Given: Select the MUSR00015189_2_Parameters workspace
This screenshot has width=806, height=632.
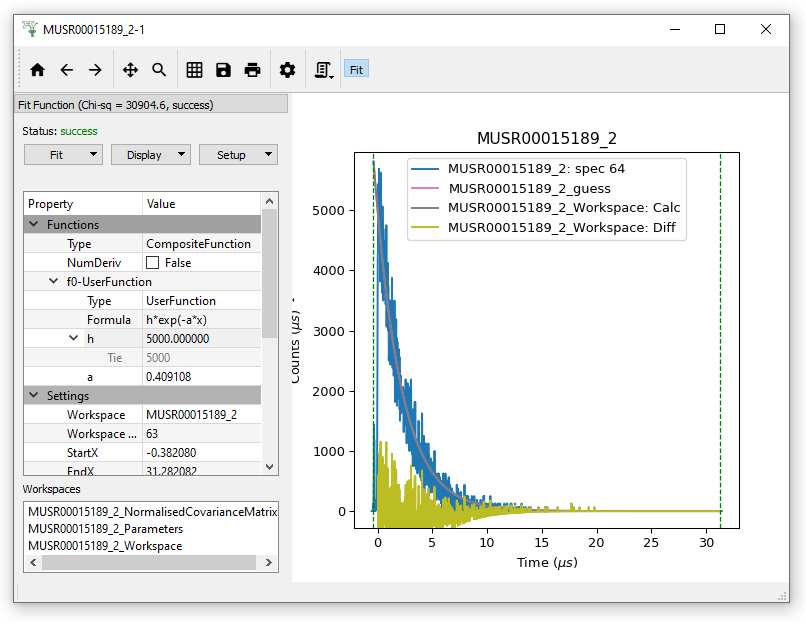Looking at the screenshot, I should [x=105, y=529].
